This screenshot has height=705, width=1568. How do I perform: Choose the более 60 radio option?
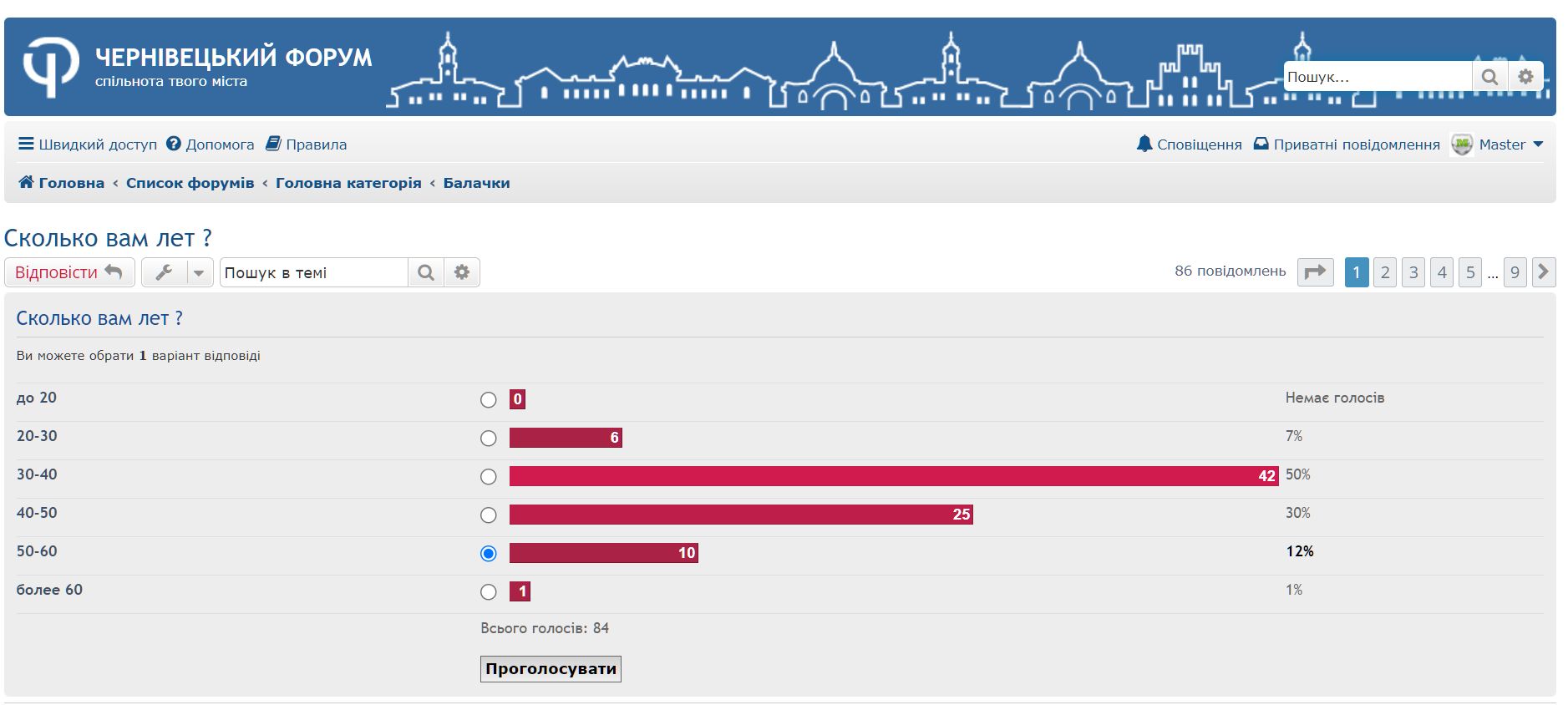(489, 592)
